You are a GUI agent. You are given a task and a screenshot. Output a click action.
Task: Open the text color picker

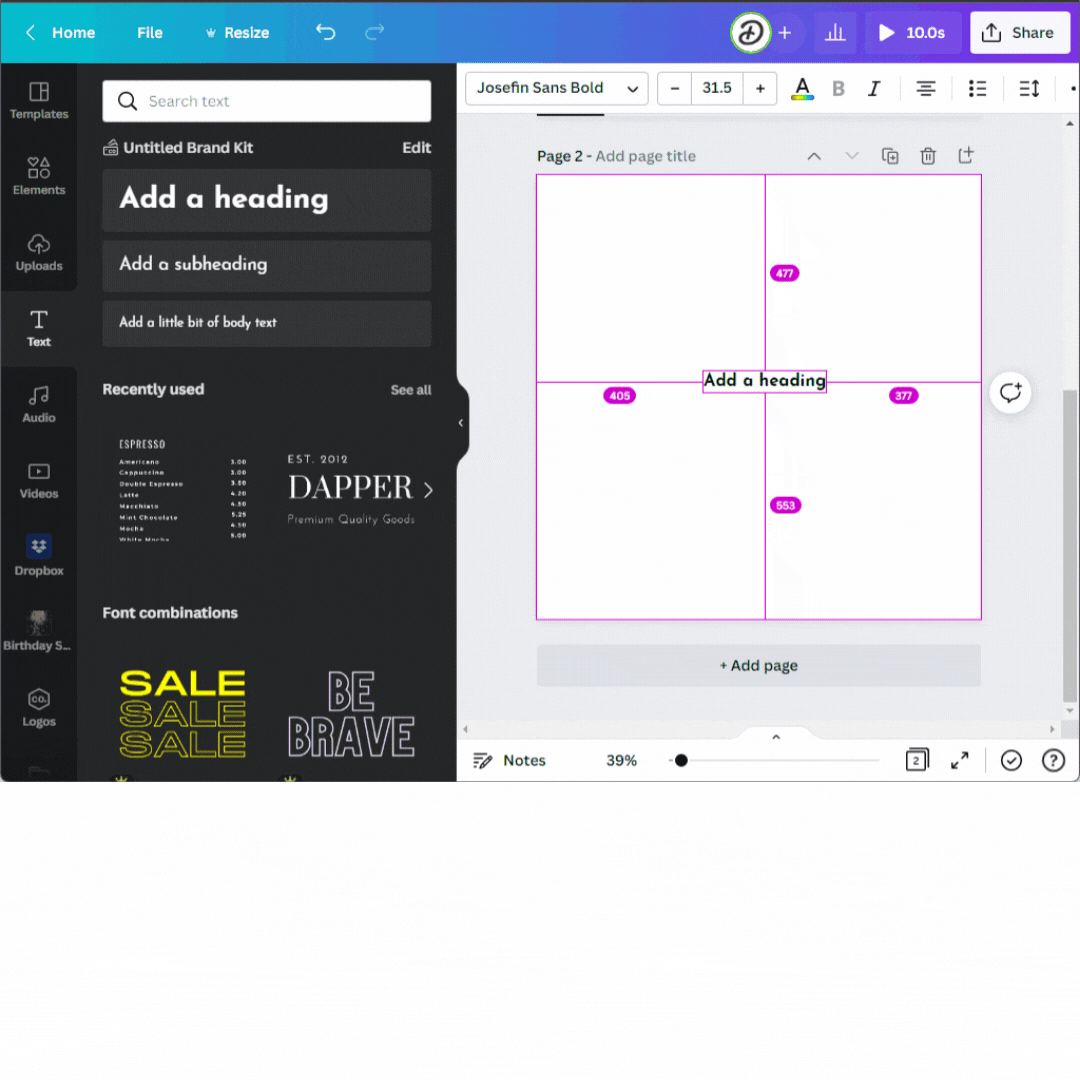click(802, 88)
